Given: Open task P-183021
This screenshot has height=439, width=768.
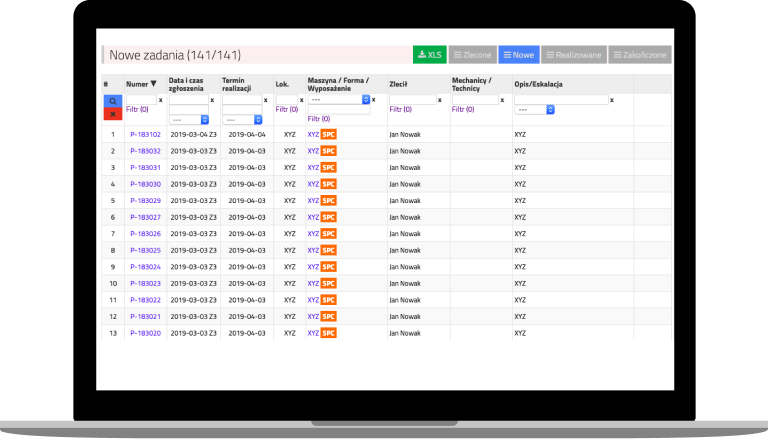Looking at the screenshot, I should [x=145, y=317].
